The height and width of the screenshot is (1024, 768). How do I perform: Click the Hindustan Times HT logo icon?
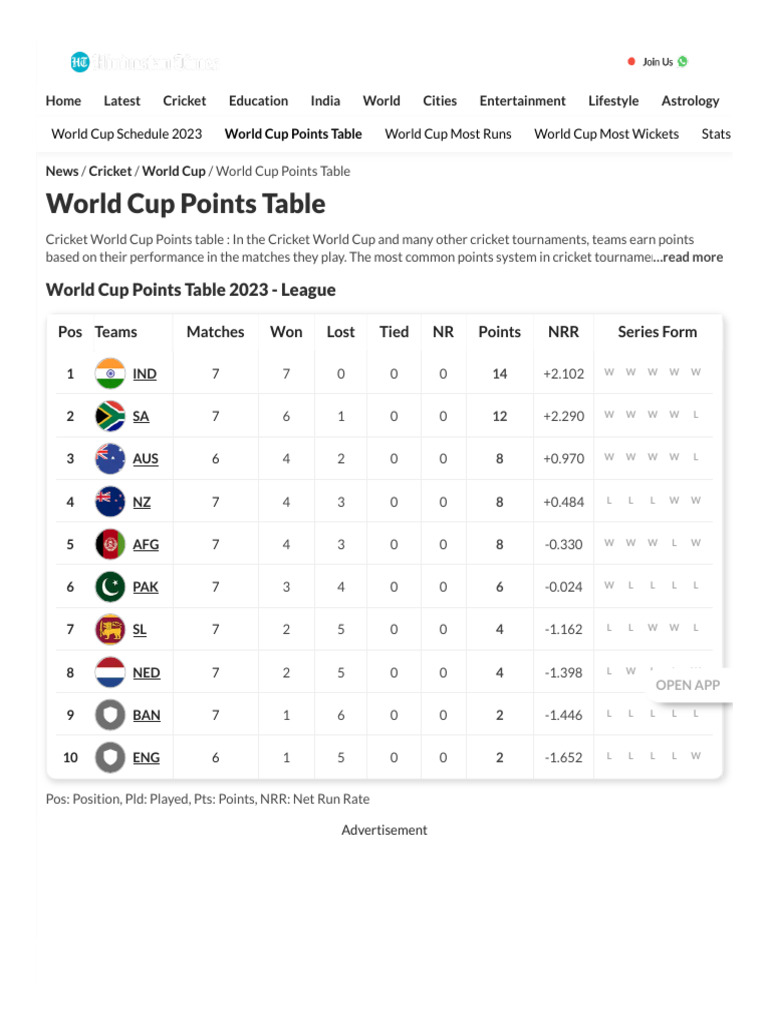point(80,62)
